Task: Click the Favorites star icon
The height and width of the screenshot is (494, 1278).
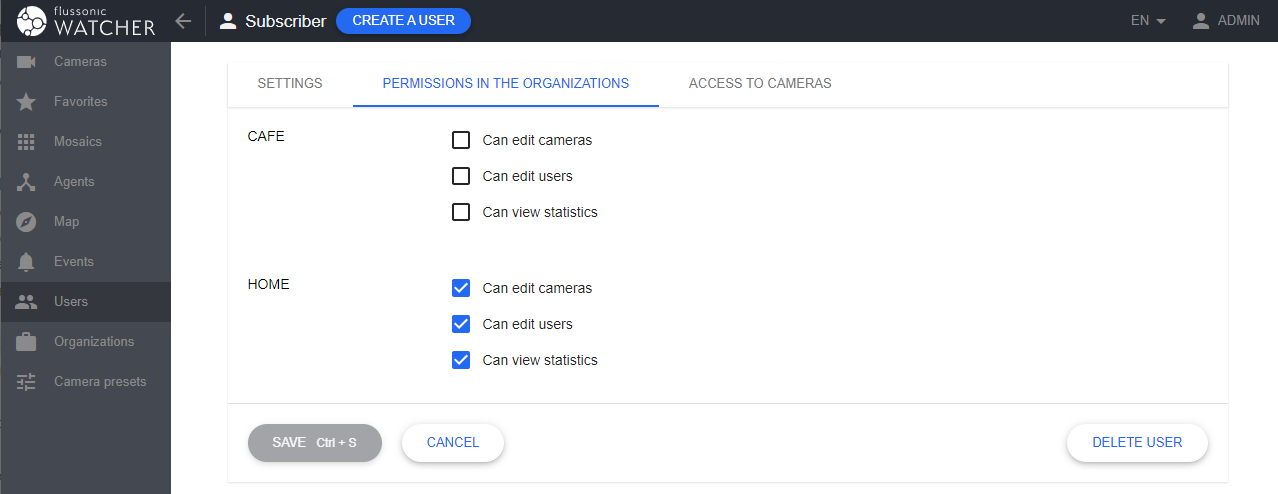Action: click(x=27, y=102)
